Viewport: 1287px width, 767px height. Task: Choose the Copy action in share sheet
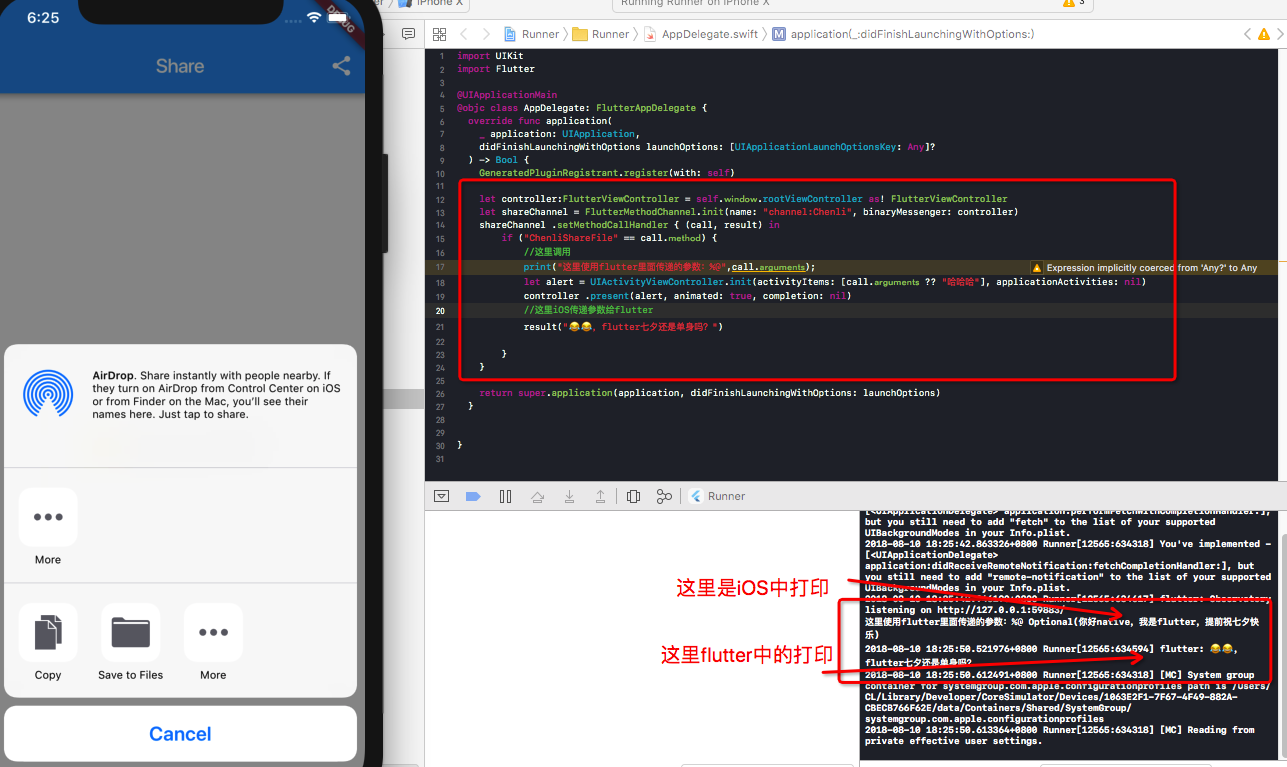(x=48, y=642)
